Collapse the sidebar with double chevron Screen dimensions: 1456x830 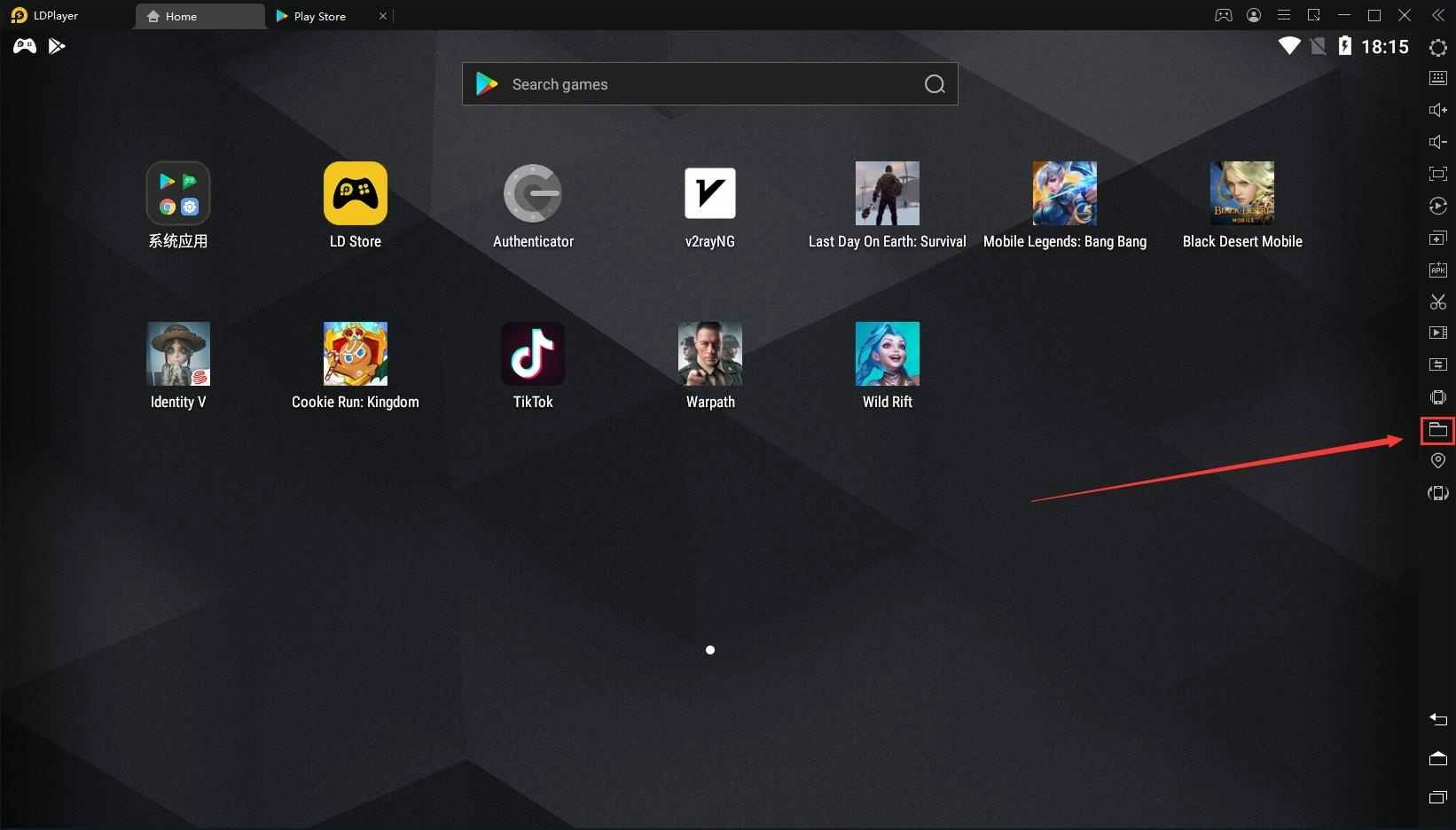pos(1437,15)
